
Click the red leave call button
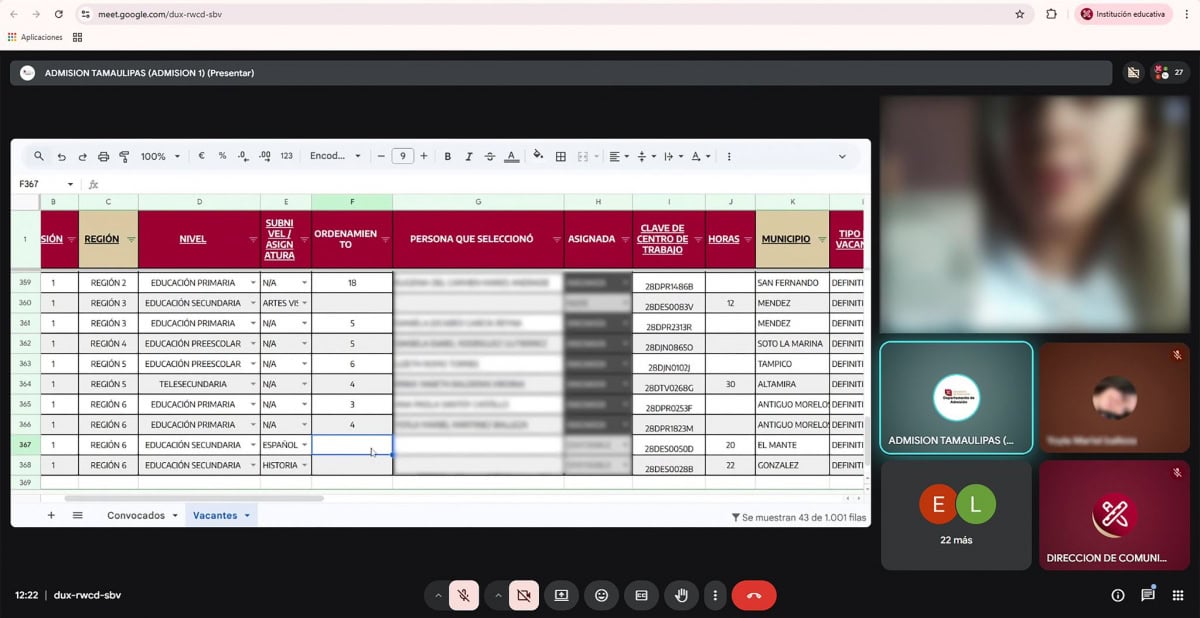tap(753, 595)
